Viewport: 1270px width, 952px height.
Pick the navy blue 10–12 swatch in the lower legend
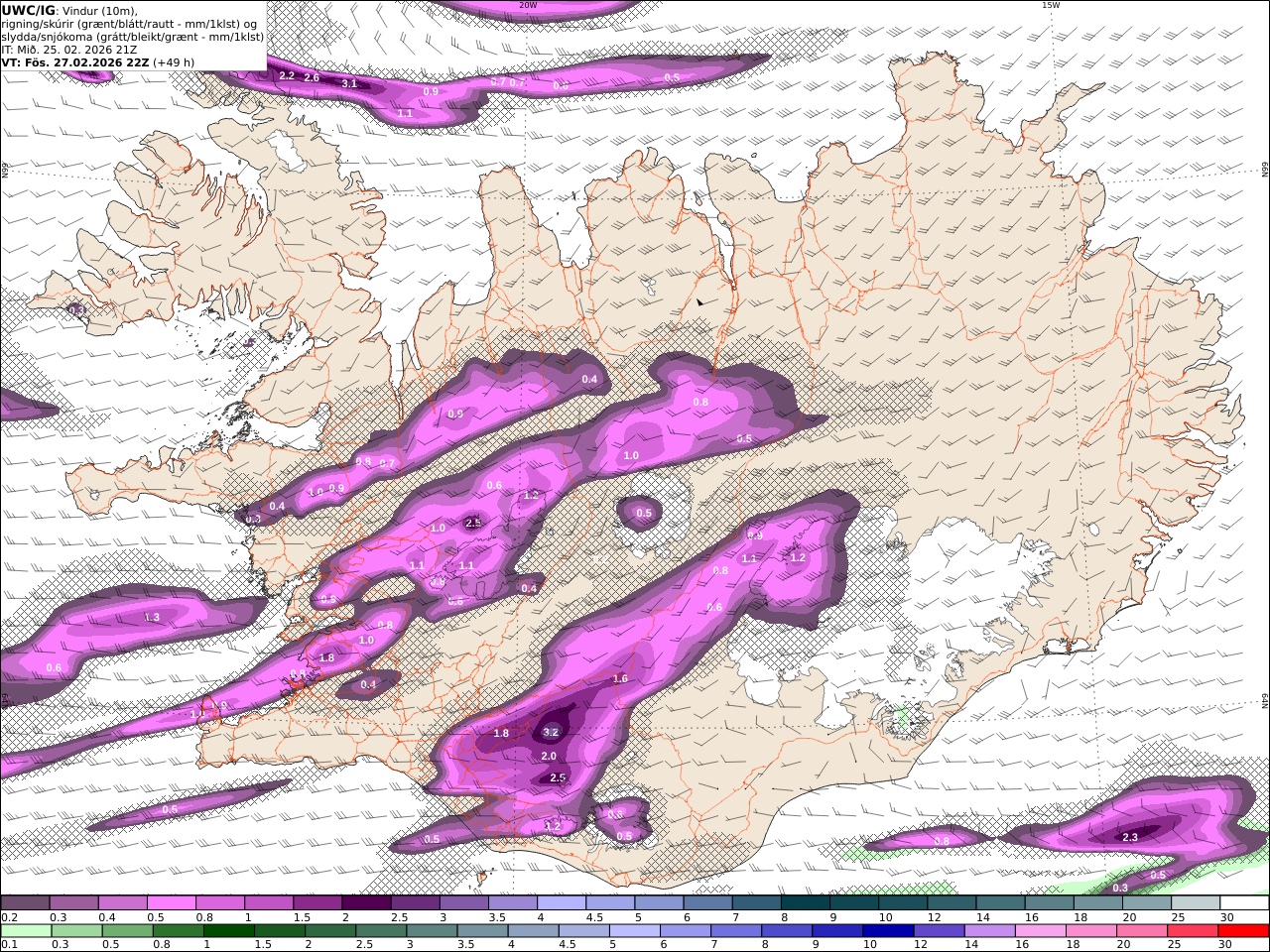pos(887,931)
